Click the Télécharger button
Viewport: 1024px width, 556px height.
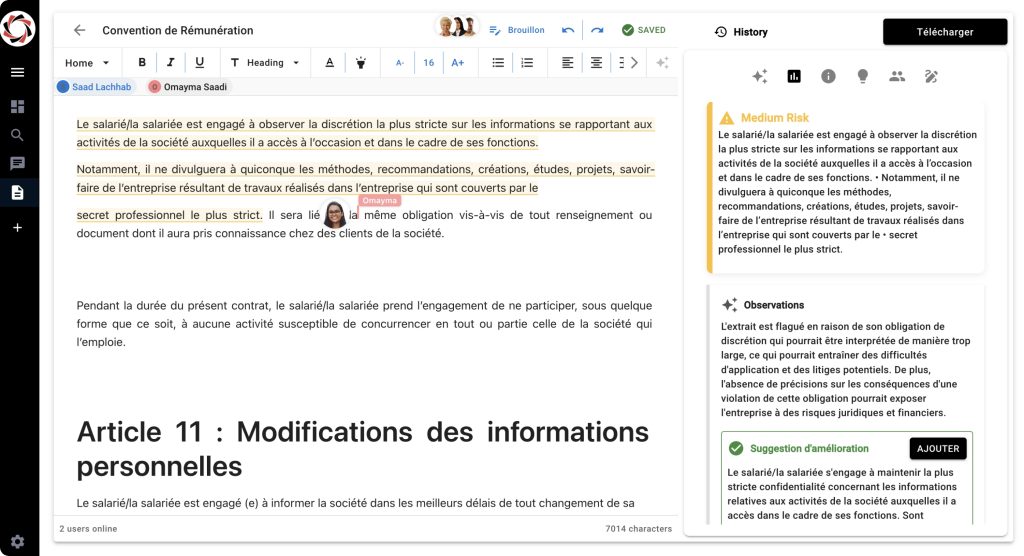[944, 32]
